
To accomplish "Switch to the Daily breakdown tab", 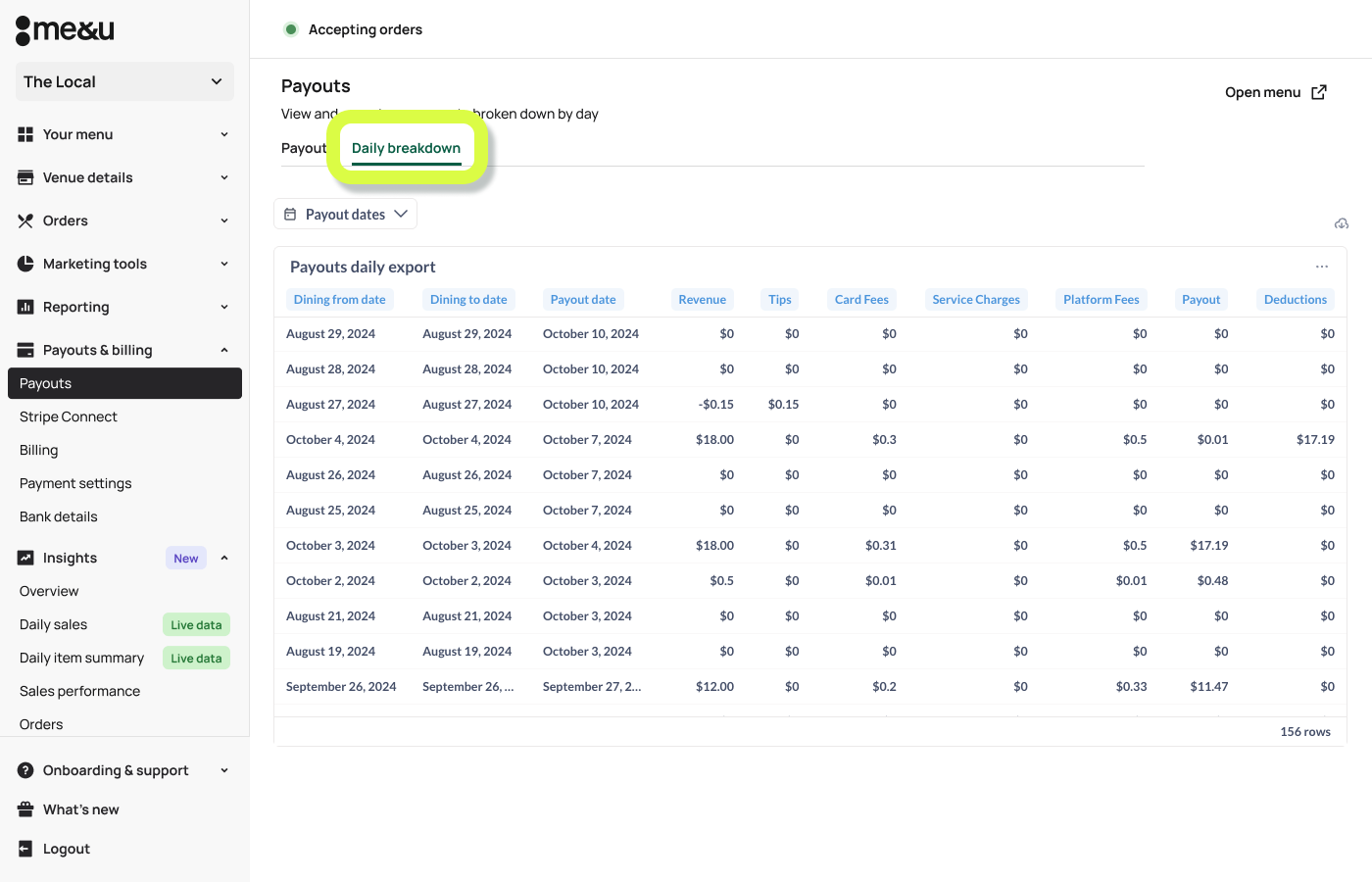I will (406, 148).
